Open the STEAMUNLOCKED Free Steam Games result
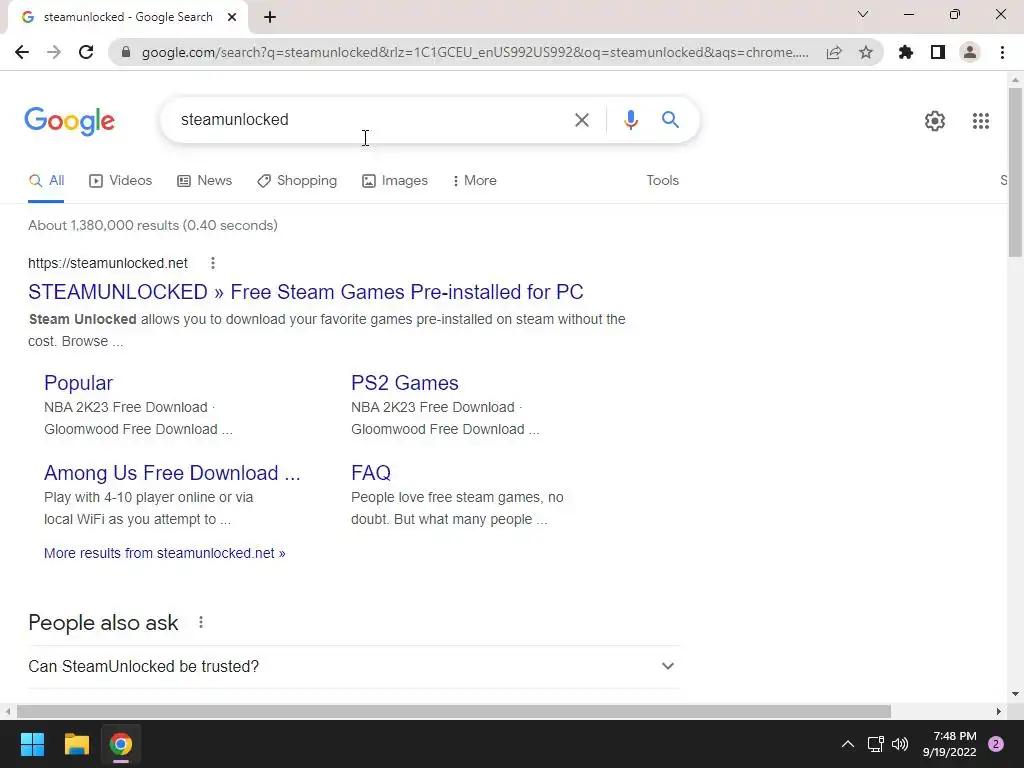The height and width of the screenshot is (768, 1024). 306,292
